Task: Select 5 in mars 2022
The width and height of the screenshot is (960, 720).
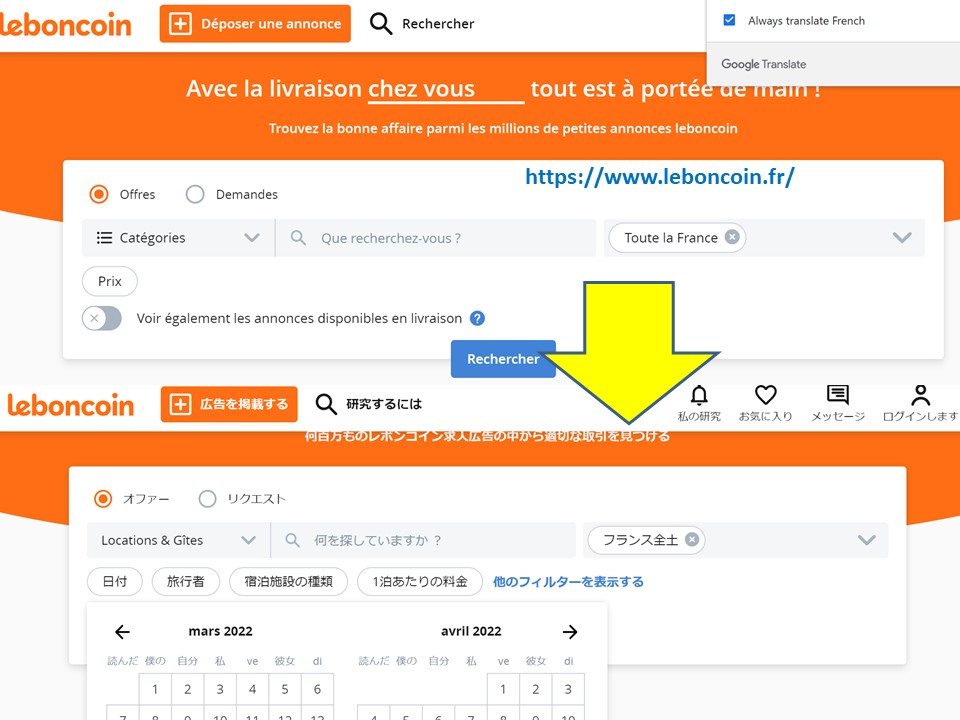Action: 285,689
